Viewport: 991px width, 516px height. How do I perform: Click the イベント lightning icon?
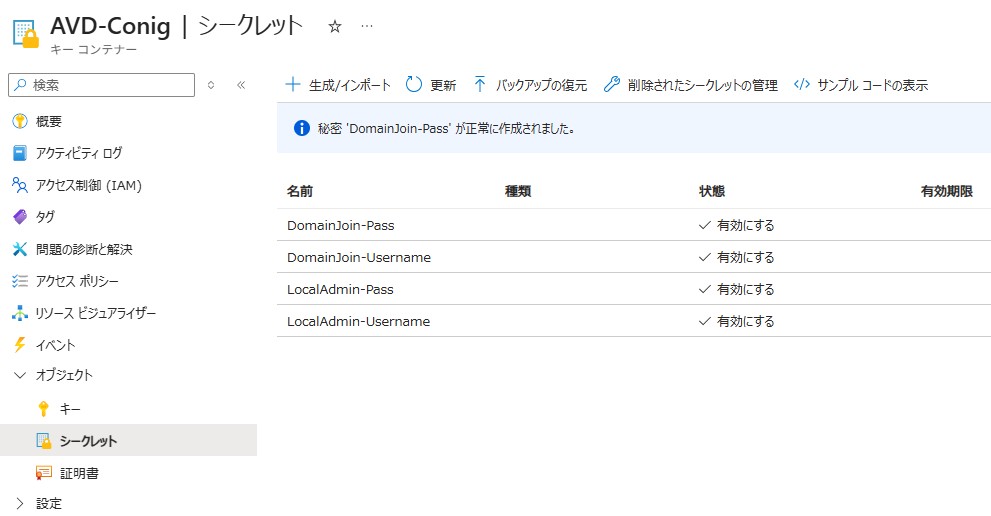tap(19, 345)
